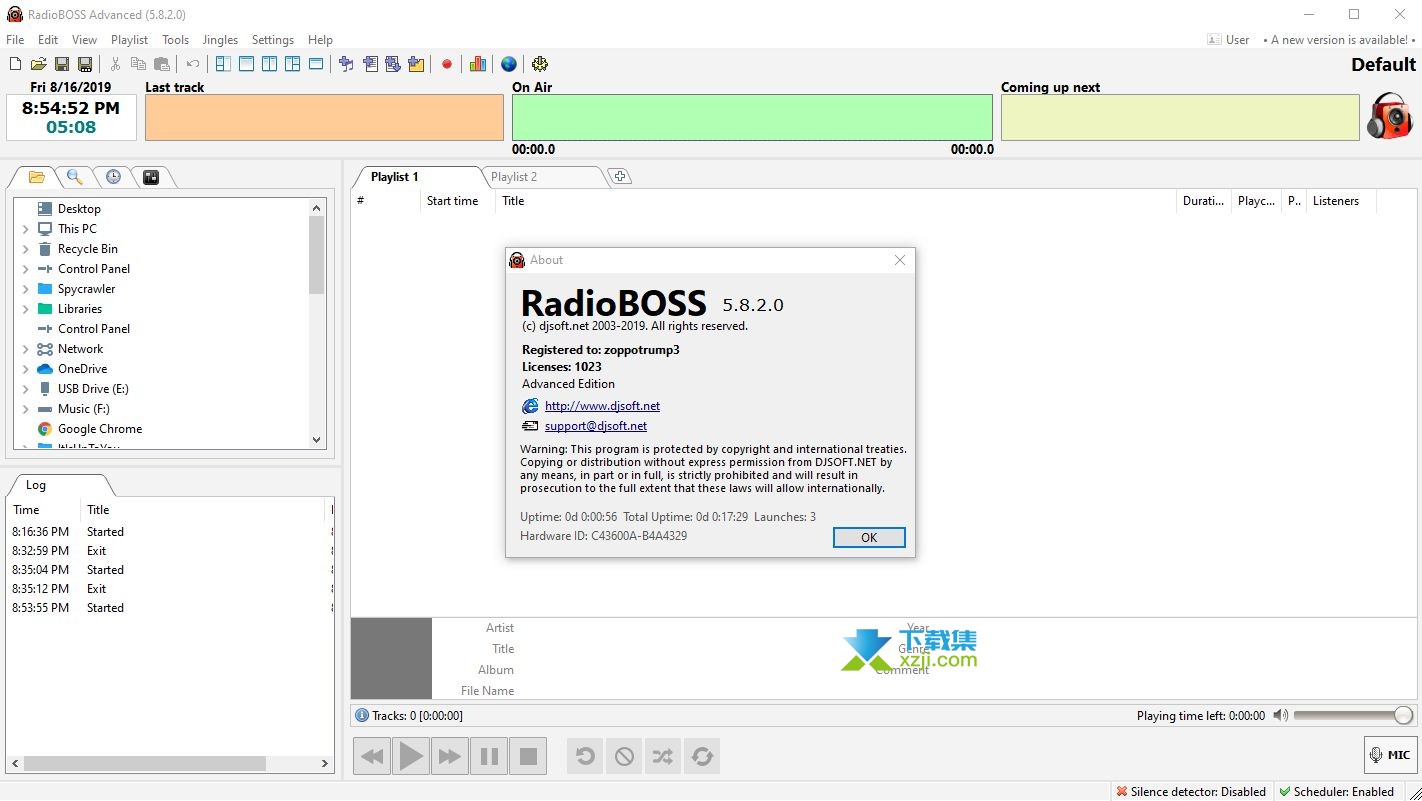Click the support@djsoft.net email link

[596, 426]
